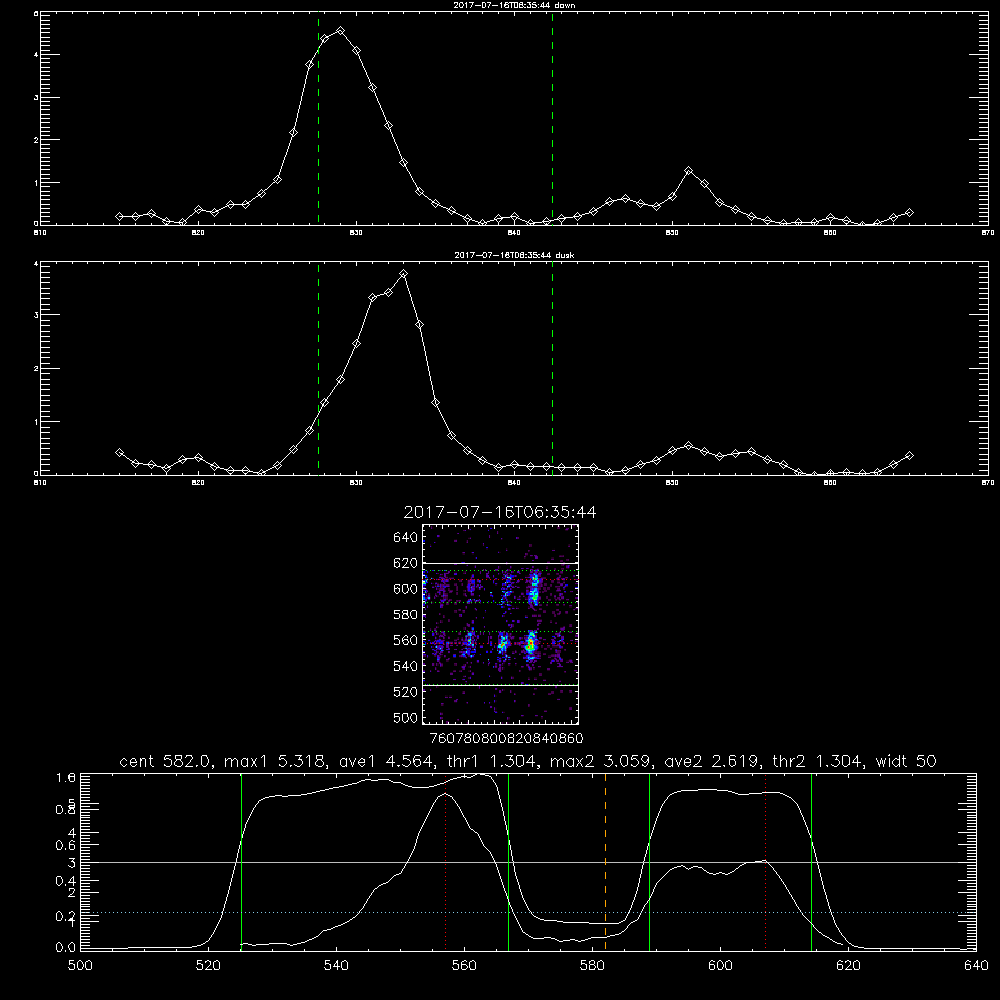The image size is (1000, 1000).
Task: Click the brightest blob in heatmap lower row
Action: click(530, 645)
